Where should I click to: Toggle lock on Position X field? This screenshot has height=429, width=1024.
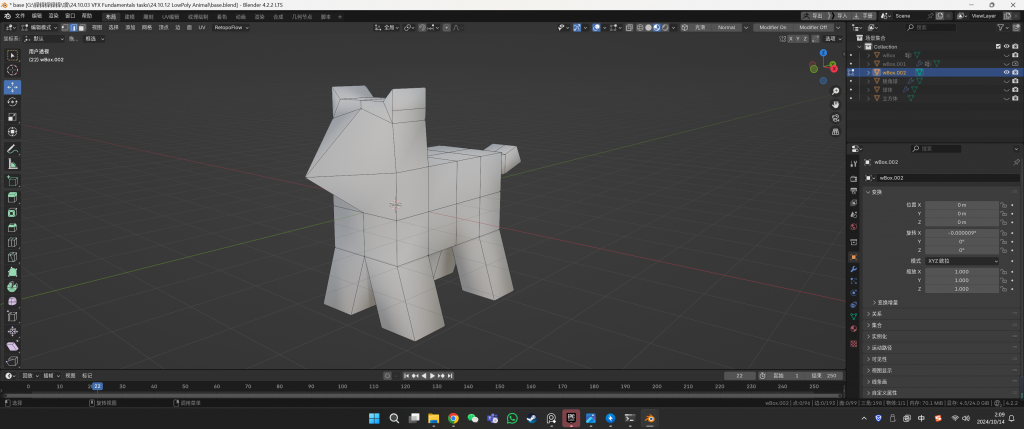pyautogui.click(x=1003, y=204)
